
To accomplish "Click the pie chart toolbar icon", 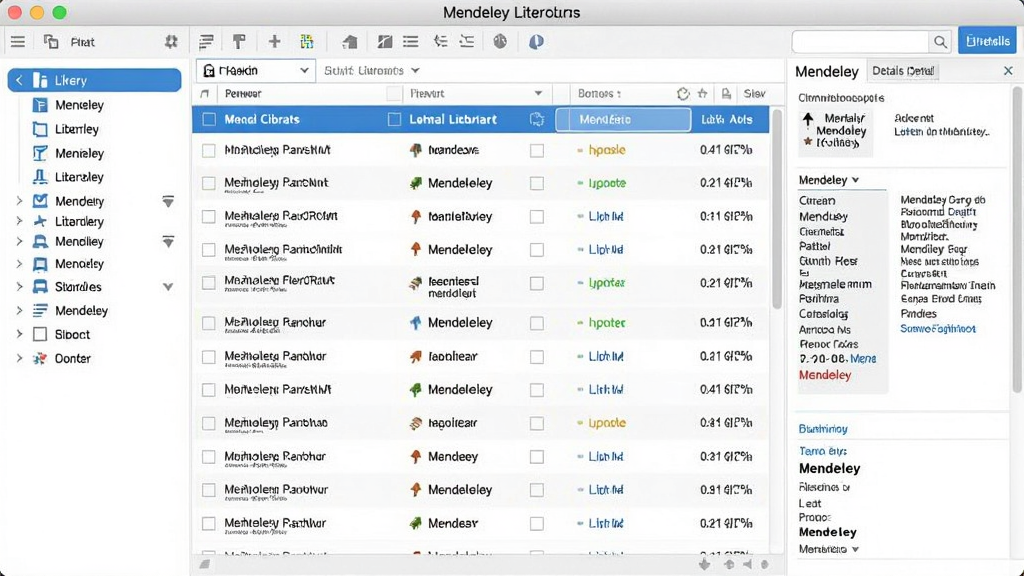I will coord(500,42).
